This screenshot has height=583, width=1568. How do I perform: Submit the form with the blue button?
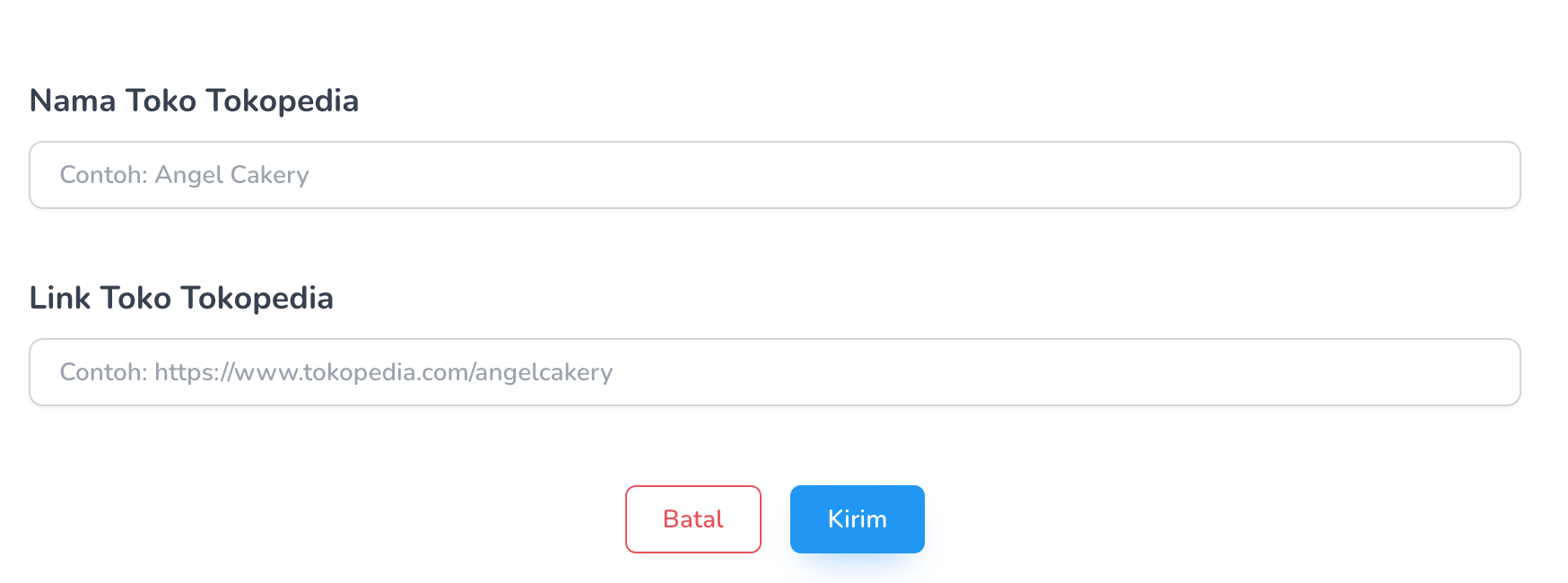point(857,519)
